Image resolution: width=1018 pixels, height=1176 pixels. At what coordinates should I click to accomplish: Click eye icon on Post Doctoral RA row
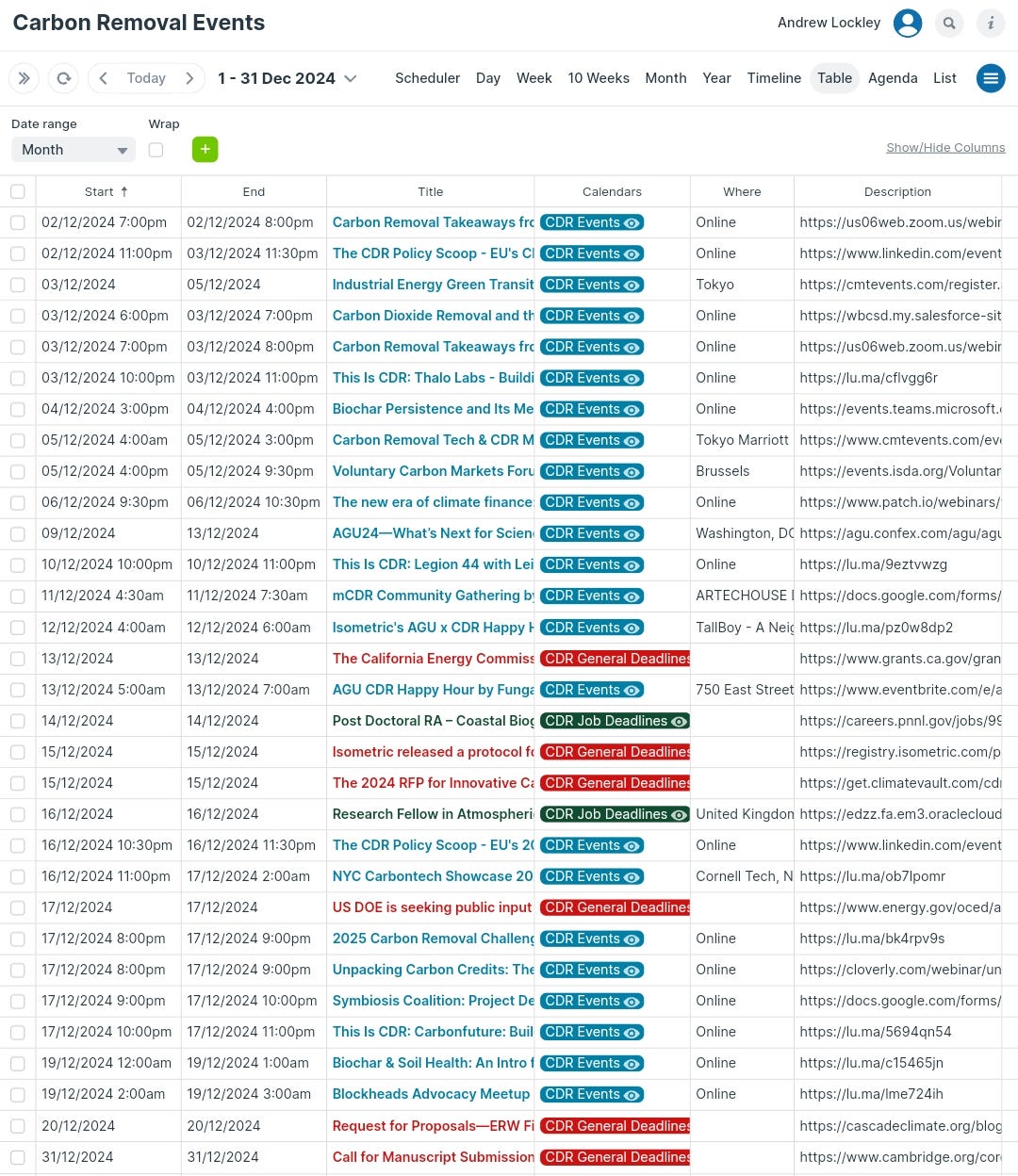tap(680, 722)
